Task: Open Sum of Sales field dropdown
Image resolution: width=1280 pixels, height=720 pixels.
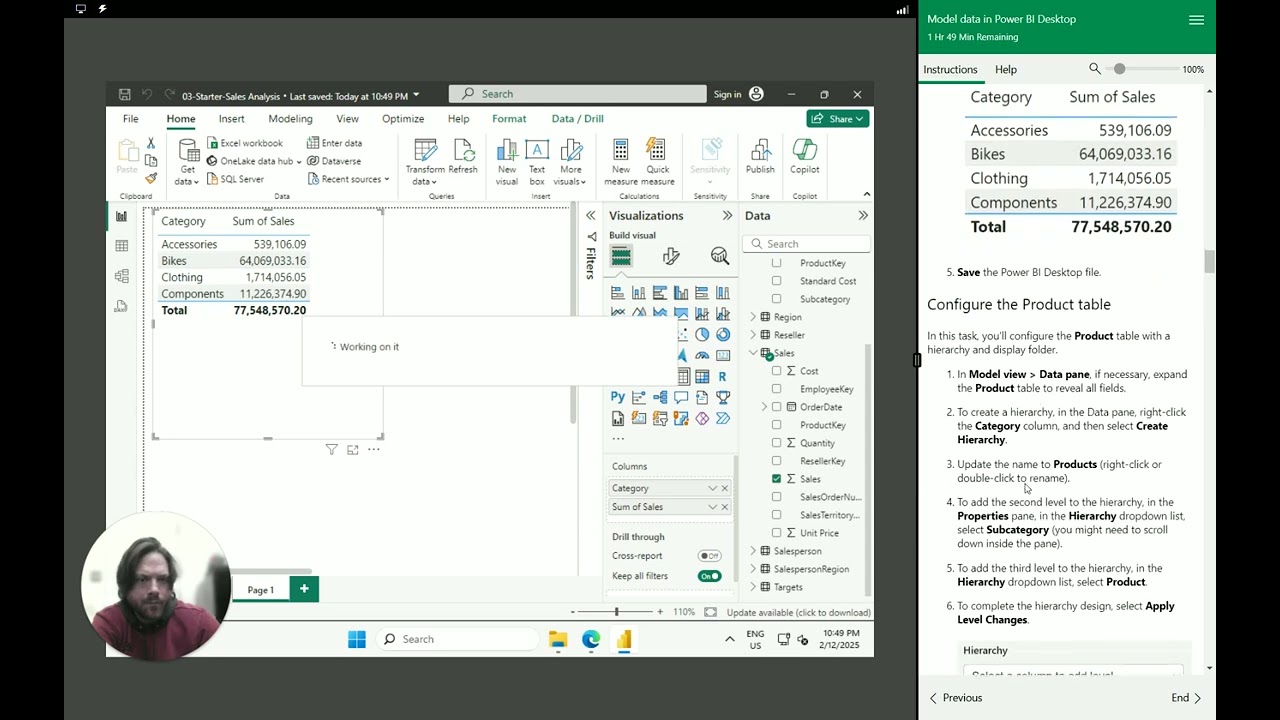Action: 712,507
